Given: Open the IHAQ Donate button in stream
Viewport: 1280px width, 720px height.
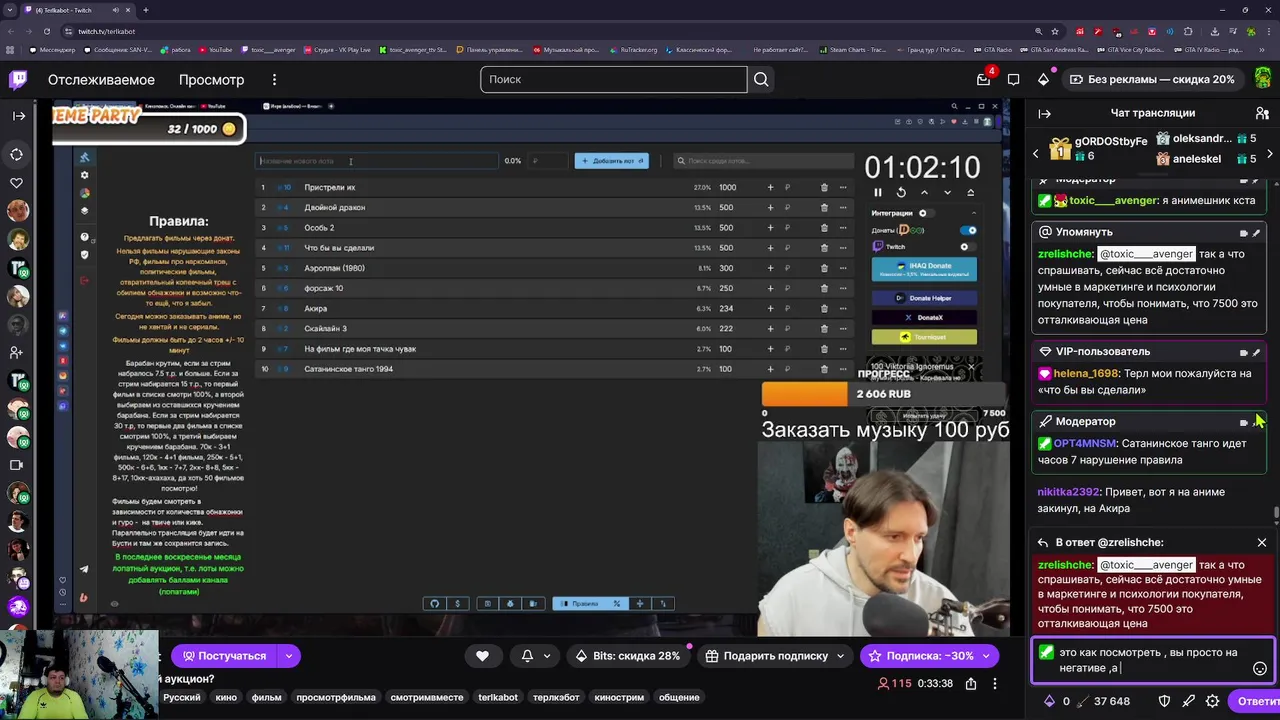Looking at the screenshot, I should tap(924, 269).
